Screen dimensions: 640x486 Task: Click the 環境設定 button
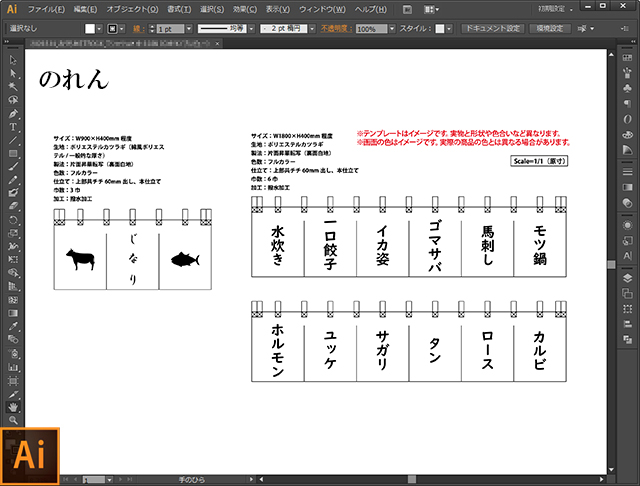click(x=550, y=29)
